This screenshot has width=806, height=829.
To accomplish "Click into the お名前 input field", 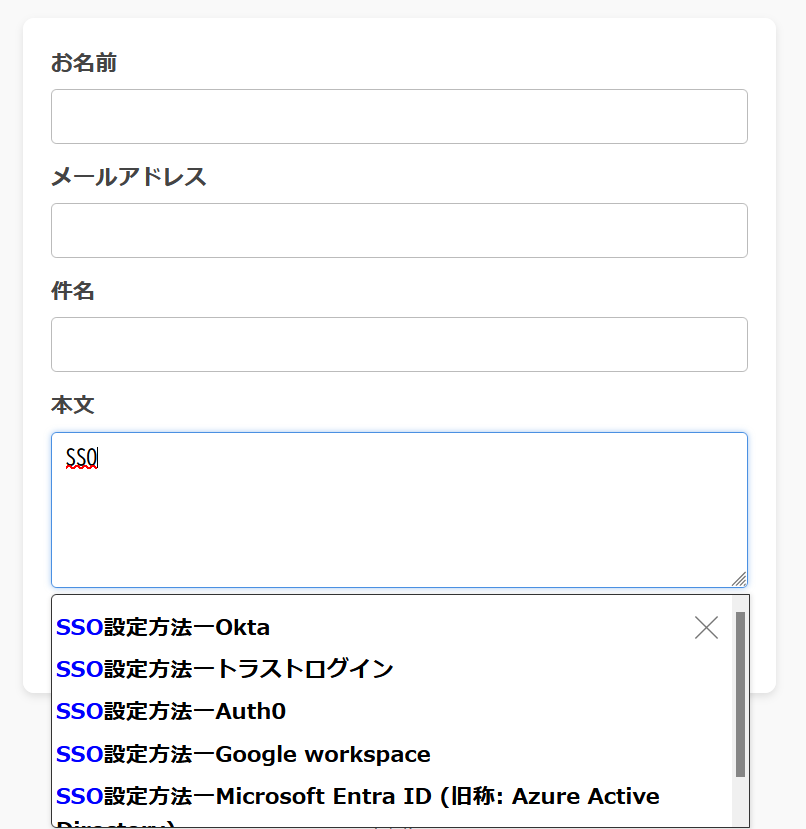I will 399,116.
